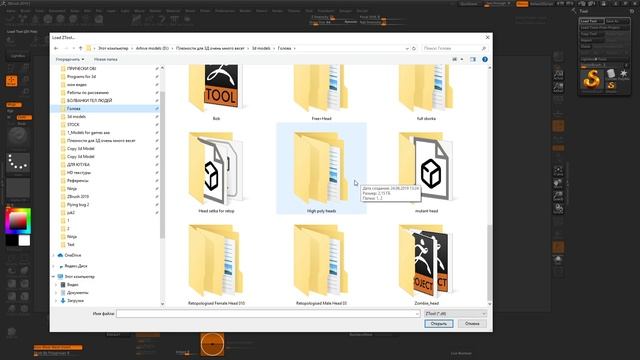The width and height of the screenshot is (640, 360).
Task: Click the 'Открыть' button
Action: pyautogui.click(x=439, y=324)
